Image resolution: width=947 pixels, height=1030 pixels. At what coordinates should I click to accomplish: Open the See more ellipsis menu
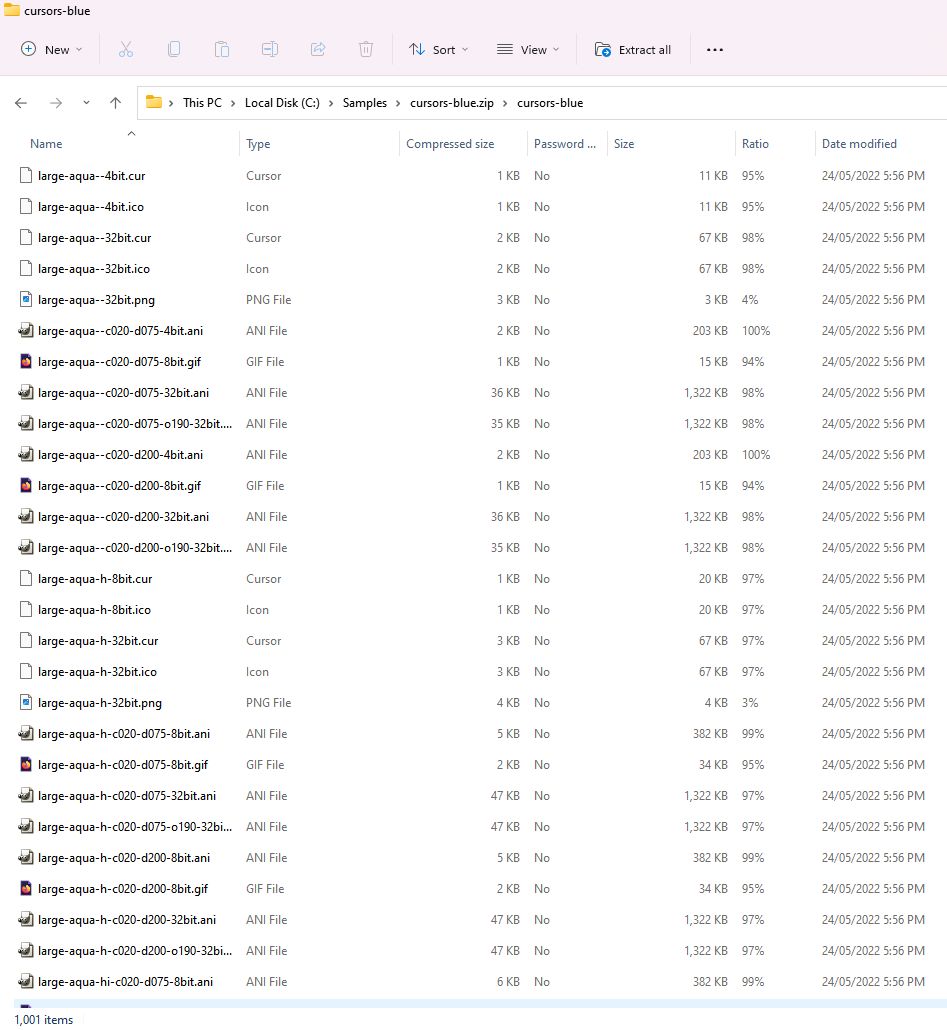[714, 49]
